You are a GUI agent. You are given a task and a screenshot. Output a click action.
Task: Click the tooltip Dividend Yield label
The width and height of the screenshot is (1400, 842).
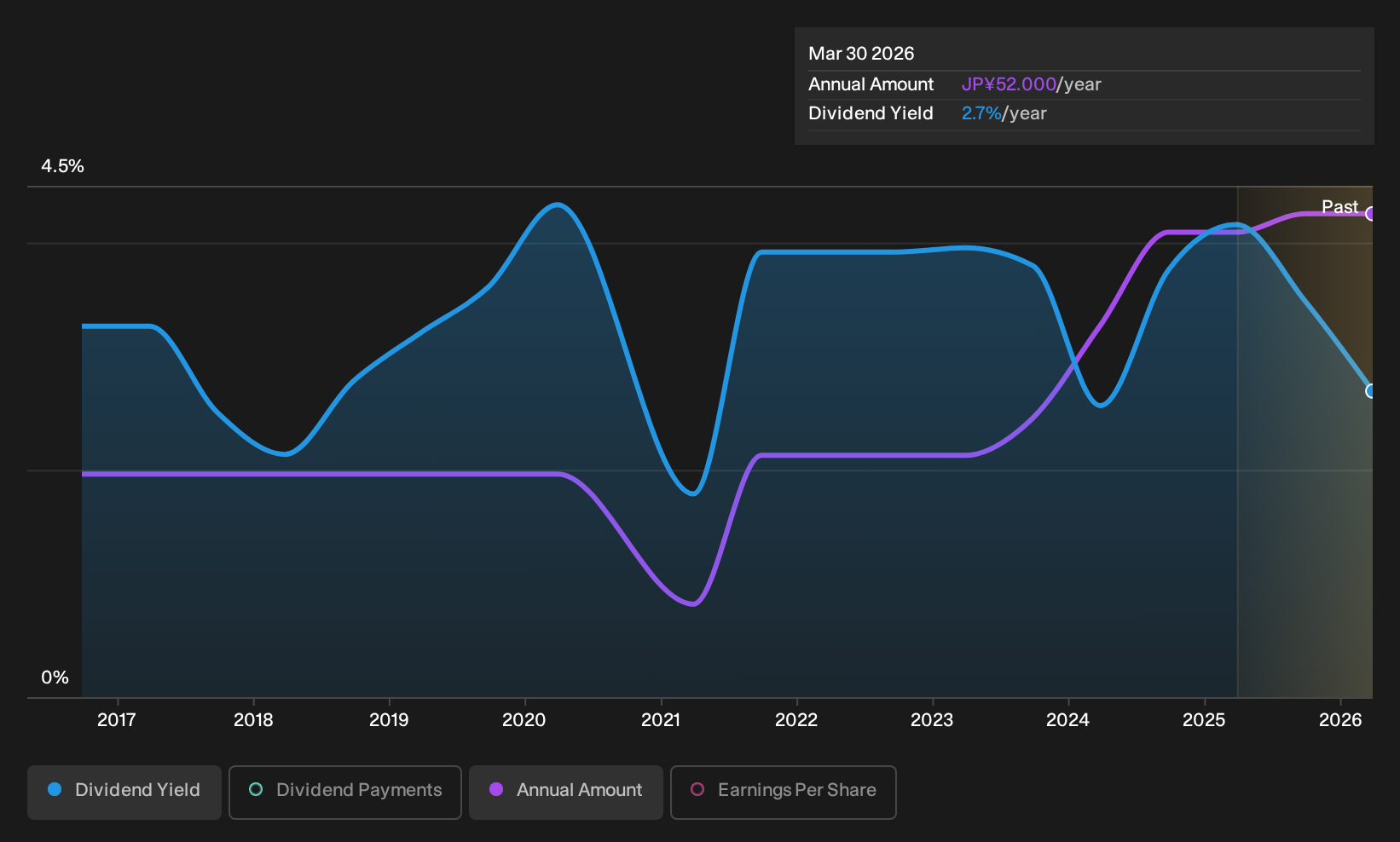pos(871,113)
